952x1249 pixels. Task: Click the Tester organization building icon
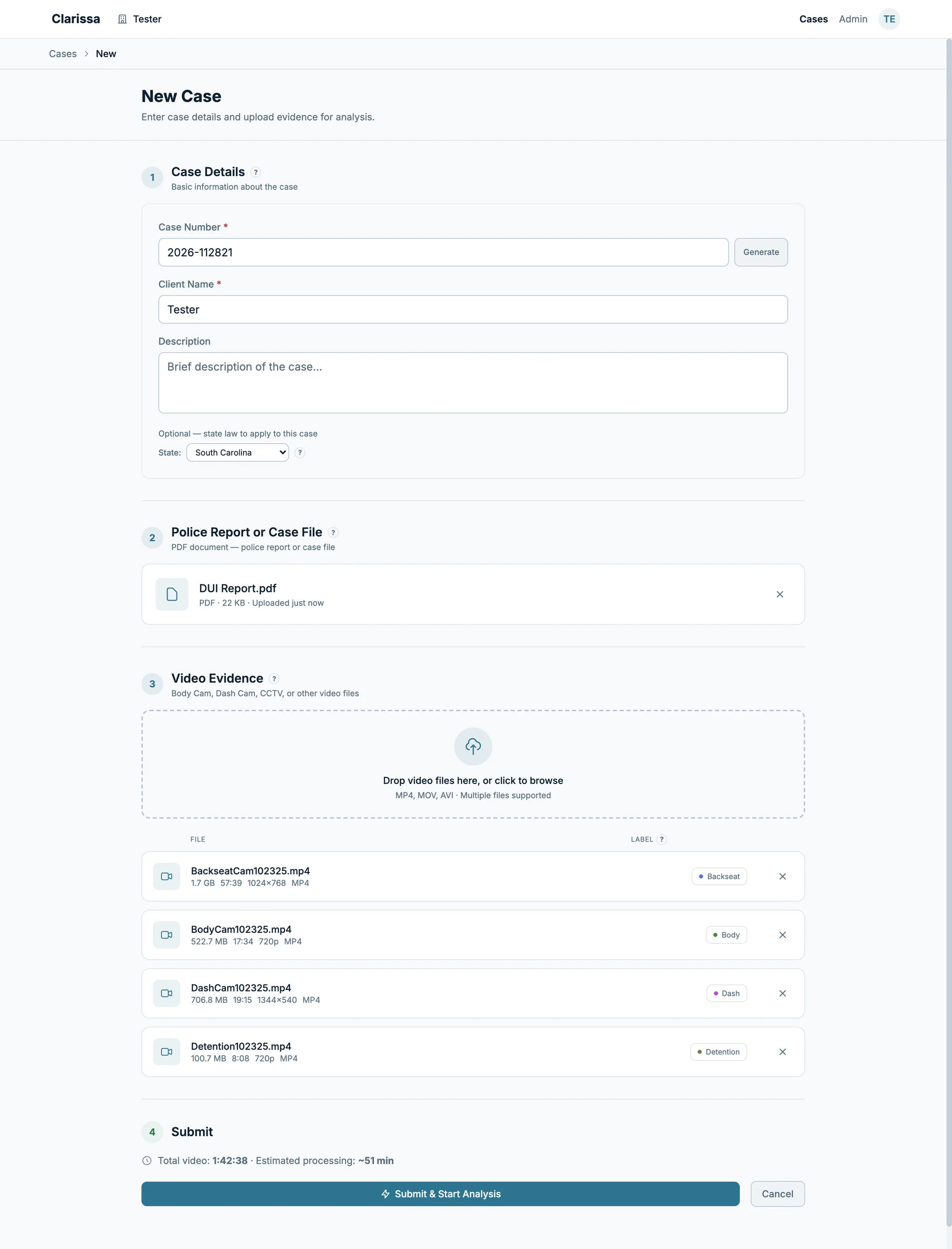(122, 19)
